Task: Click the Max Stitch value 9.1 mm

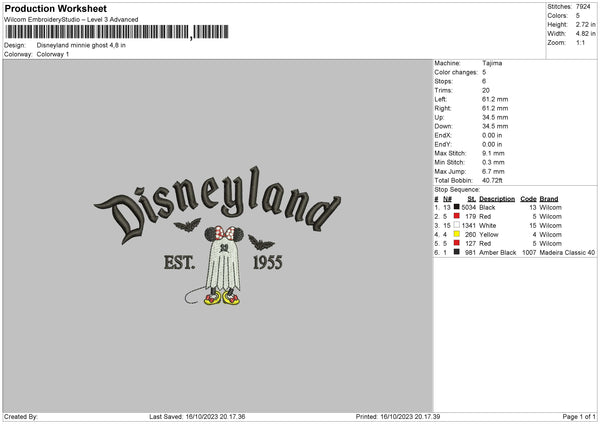Action: coord(493,153)
